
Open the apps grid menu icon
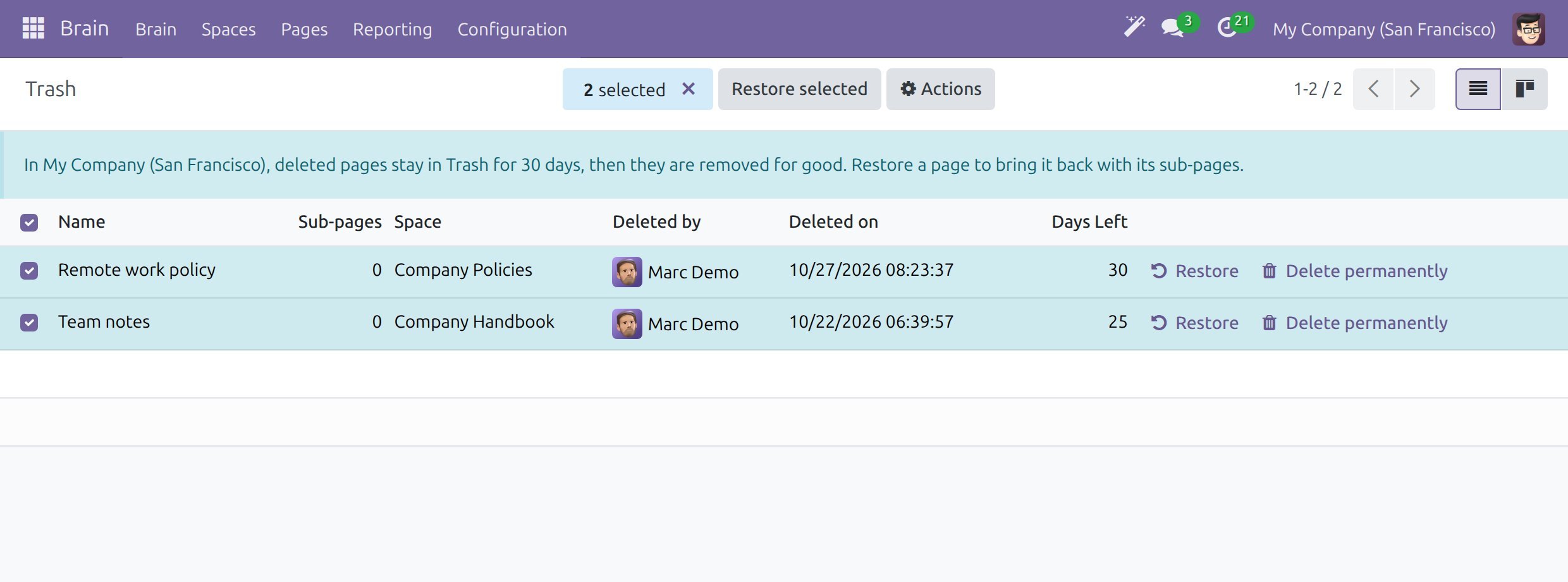pyautogui.click(x=33, y=28)
